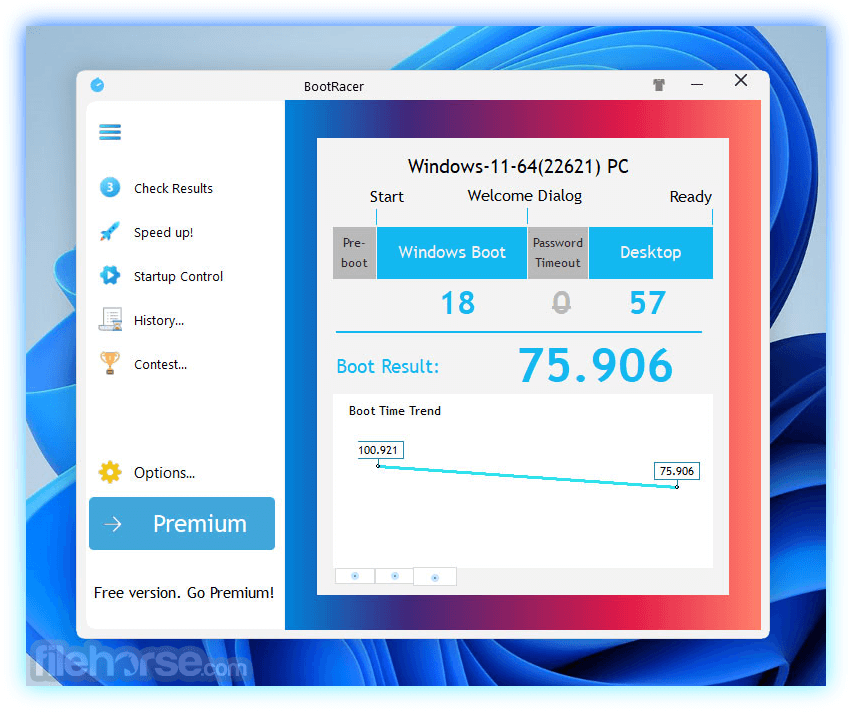This screenshot has width=852, height=712.
Task: Open Startup Control
Action: click(178, 276)
